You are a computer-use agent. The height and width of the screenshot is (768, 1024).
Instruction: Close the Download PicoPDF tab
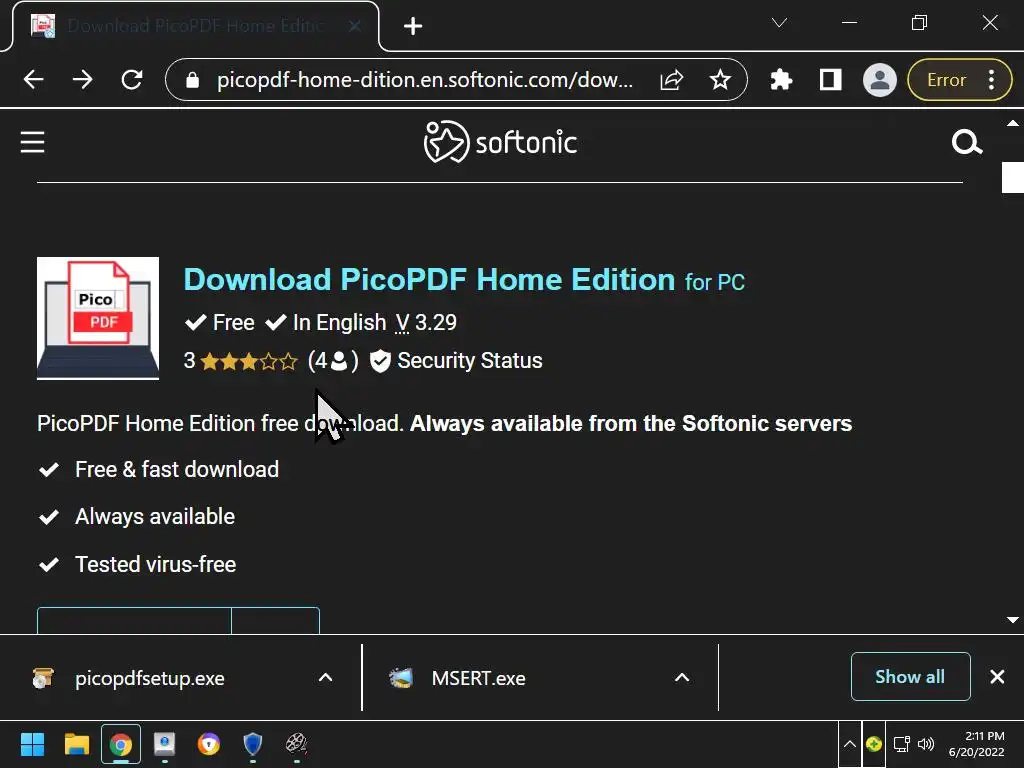pos(355,26)
